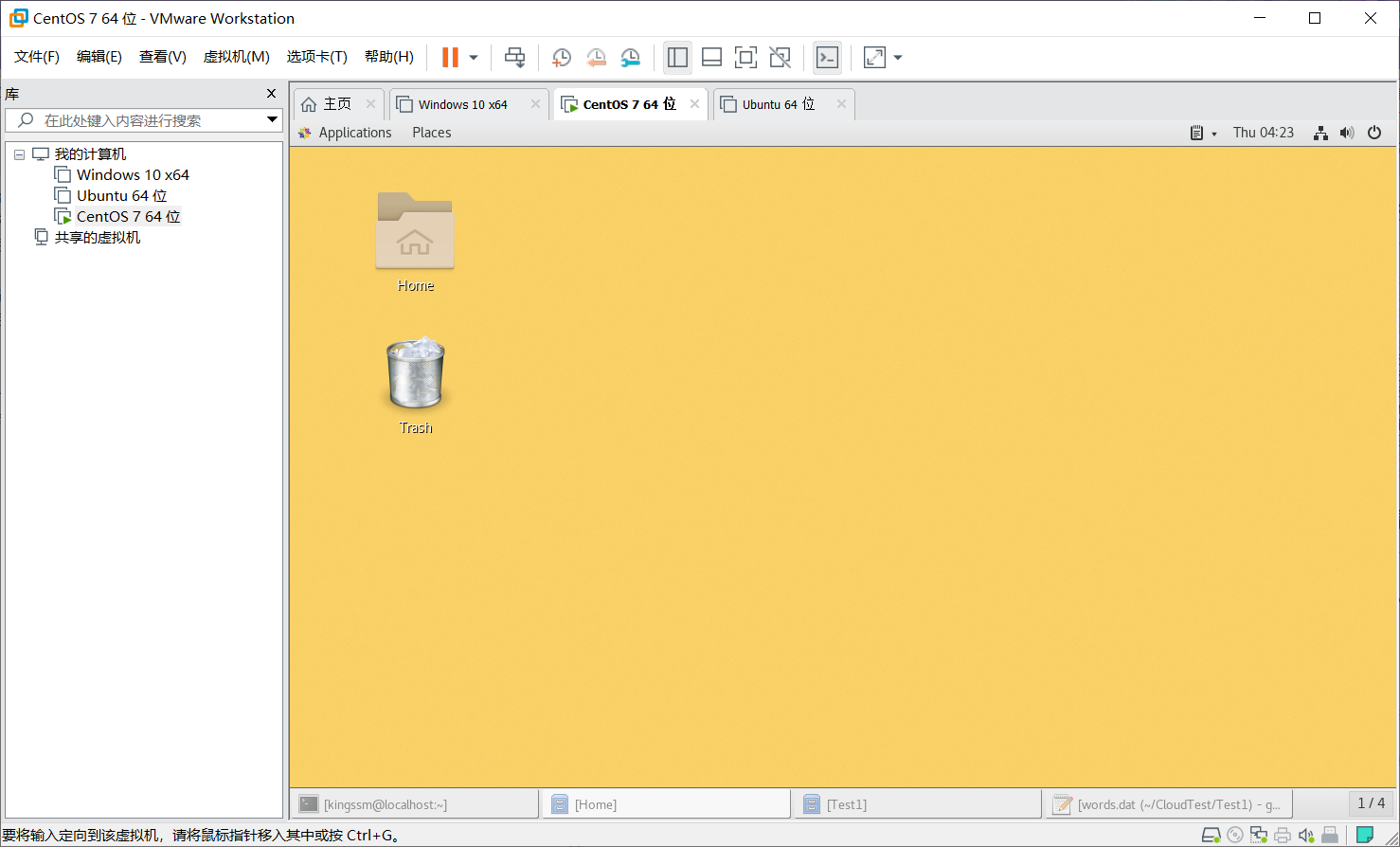Click the CentOS network status icon

(x=1320, y=133)
